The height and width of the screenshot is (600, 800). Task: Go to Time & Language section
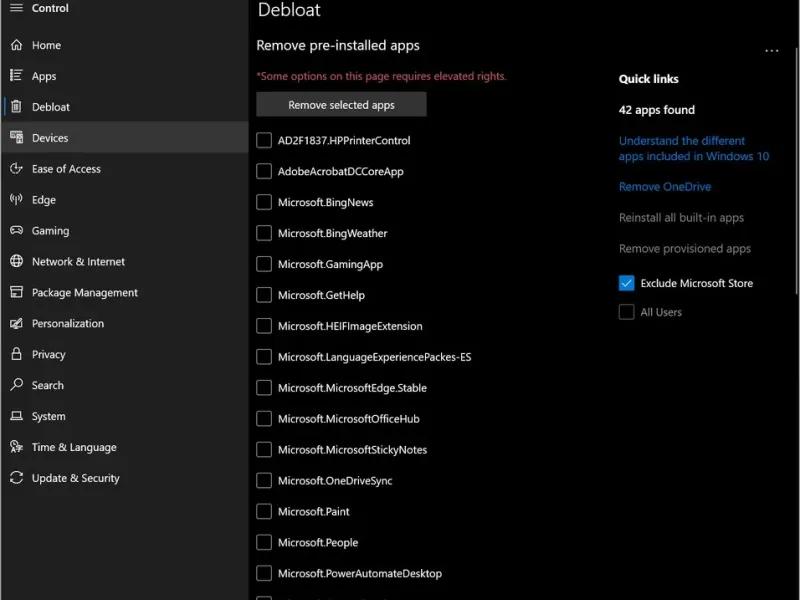(73, 447)
